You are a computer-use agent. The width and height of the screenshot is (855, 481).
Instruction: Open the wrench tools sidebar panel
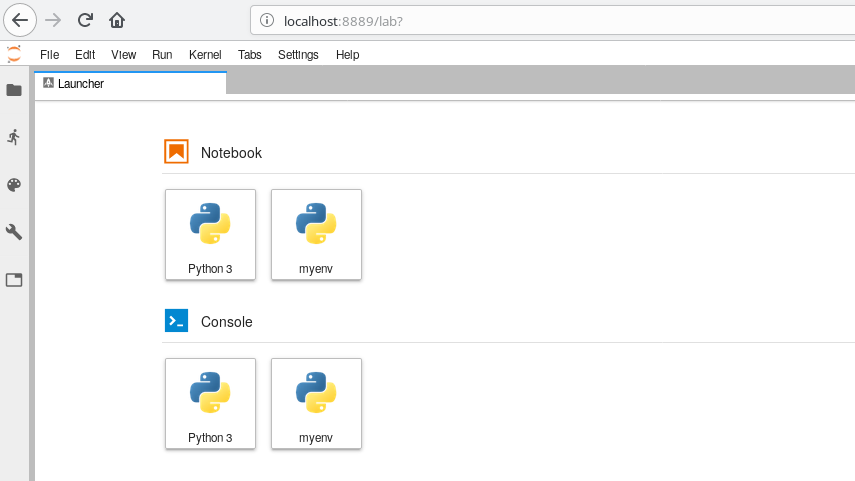click(14, 232)
